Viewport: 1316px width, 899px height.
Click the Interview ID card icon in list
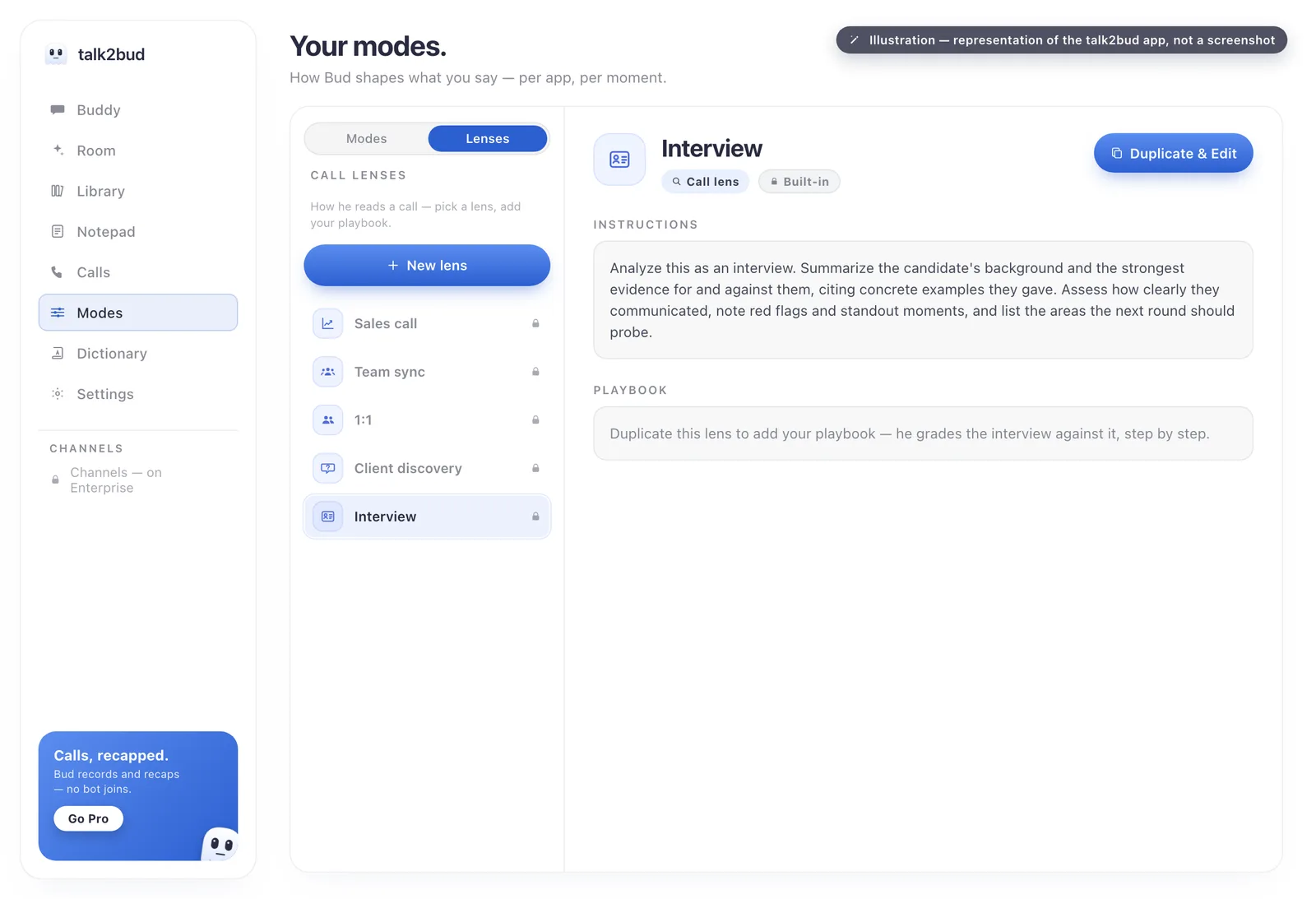pyautogui.click(x=327, y=517)
